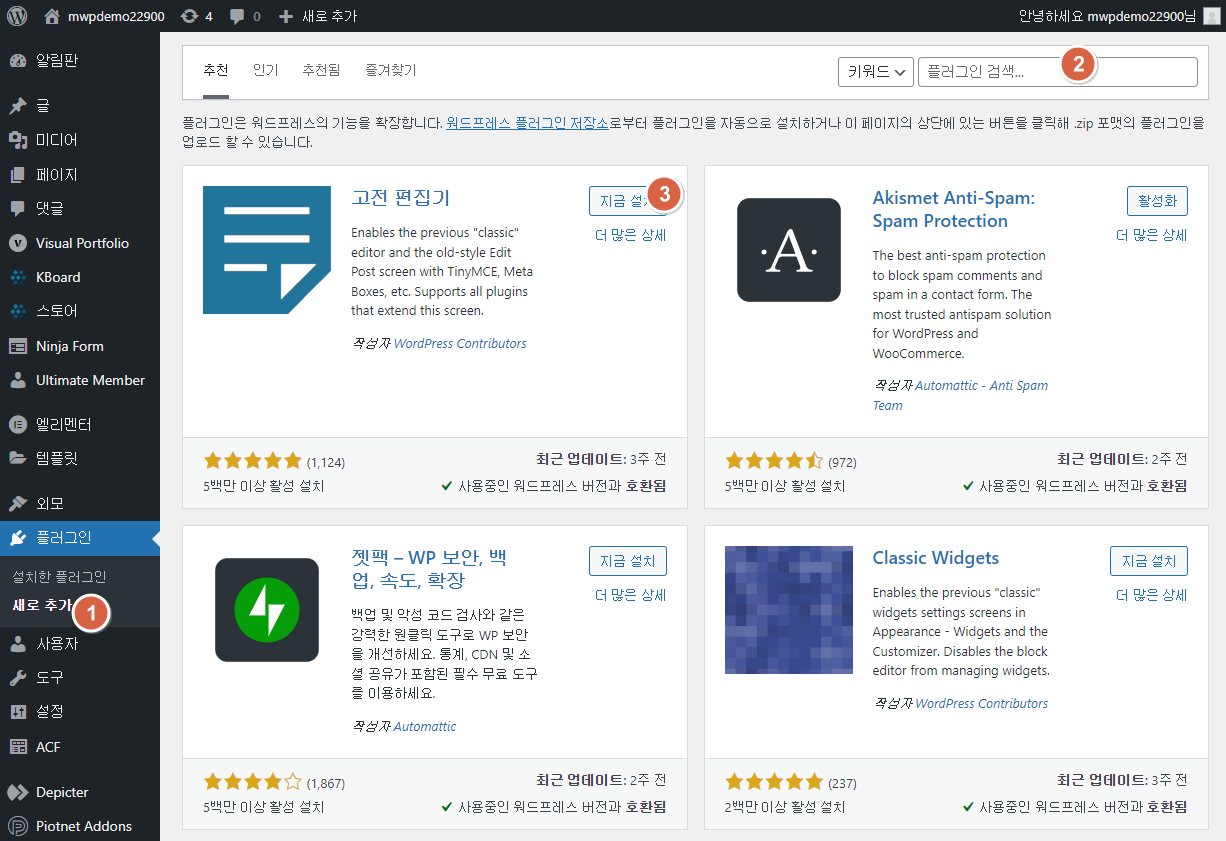Open 미디어 media icon
This screenshot has width=1226, height=841.
[17, 140]
